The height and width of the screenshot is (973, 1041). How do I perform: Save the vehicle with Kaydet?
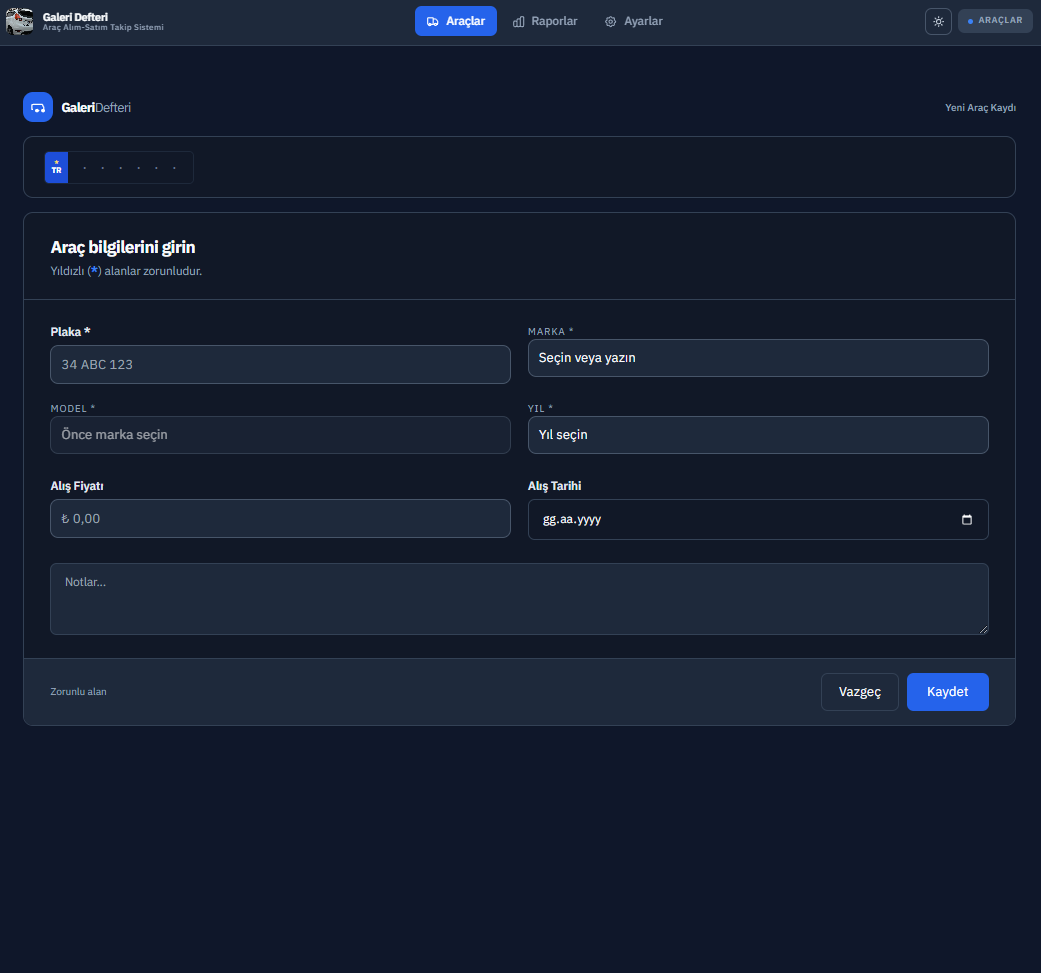[x=947, y=692]
